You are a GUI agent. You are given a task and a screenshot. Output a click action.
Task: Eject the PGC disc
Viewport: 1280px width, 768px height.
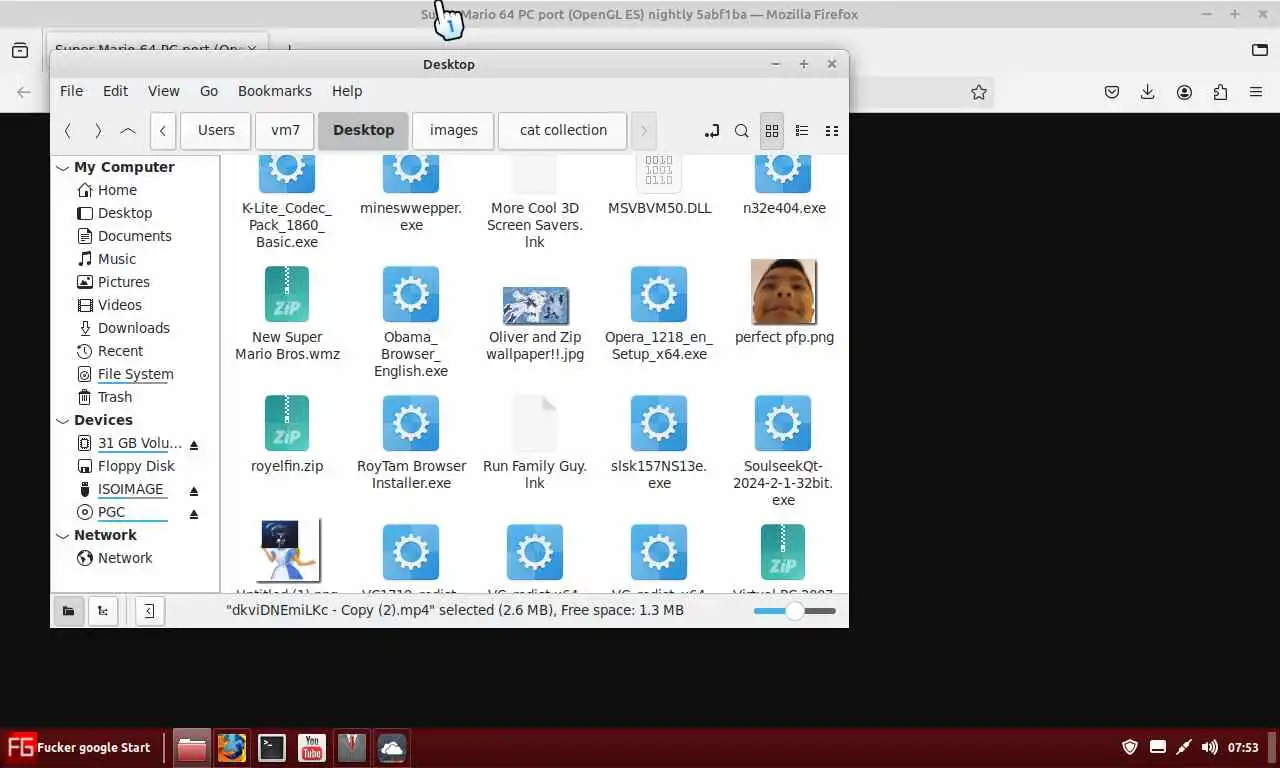(x=194, y=513)
